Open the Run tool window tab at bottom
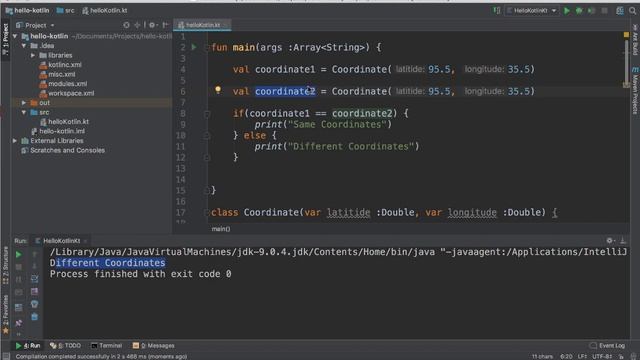The height and width of the screenshot is (360, 640). click(28, 345)
